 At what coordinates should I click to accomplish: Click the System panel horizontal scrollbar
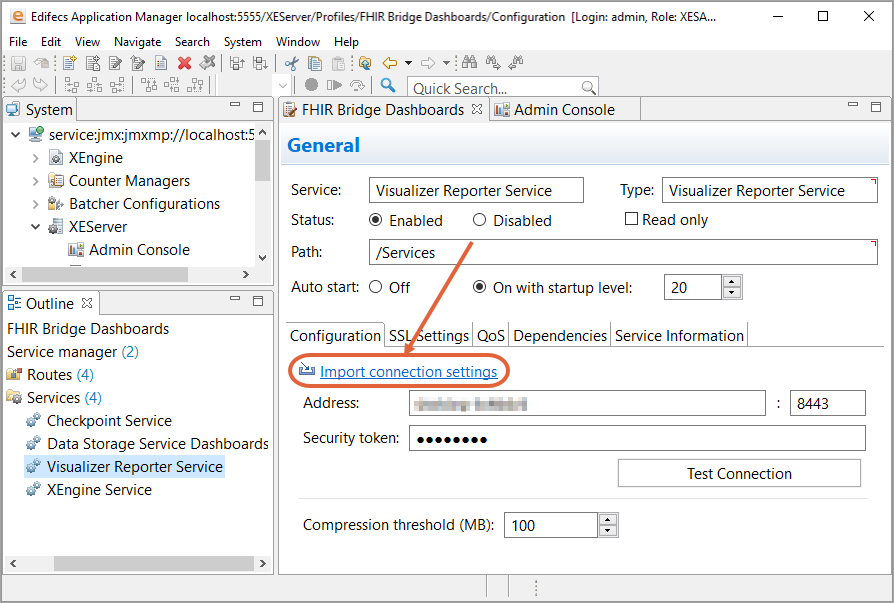tap(105, 274)
